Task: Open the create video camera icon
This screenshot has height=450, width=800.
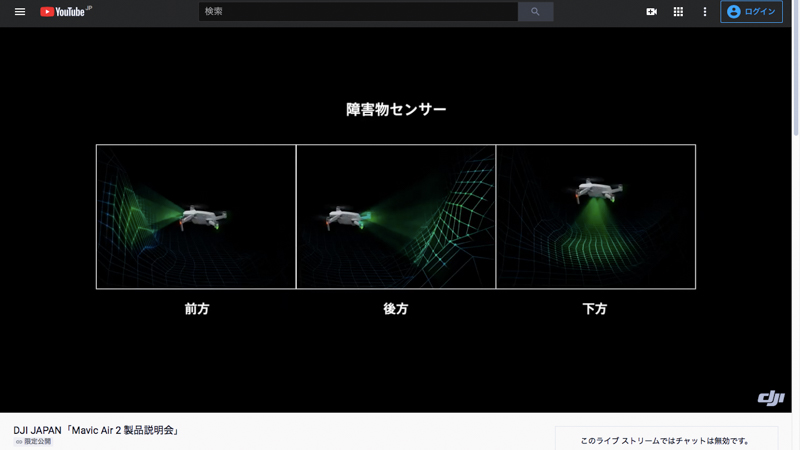Action: [652, 11]
